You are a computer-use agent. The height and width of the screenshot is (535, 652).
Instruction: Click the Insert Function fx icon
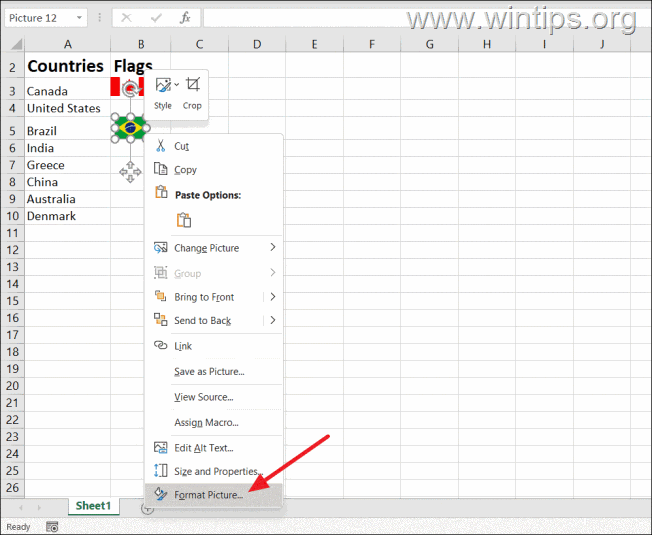[x=185, y=18]
